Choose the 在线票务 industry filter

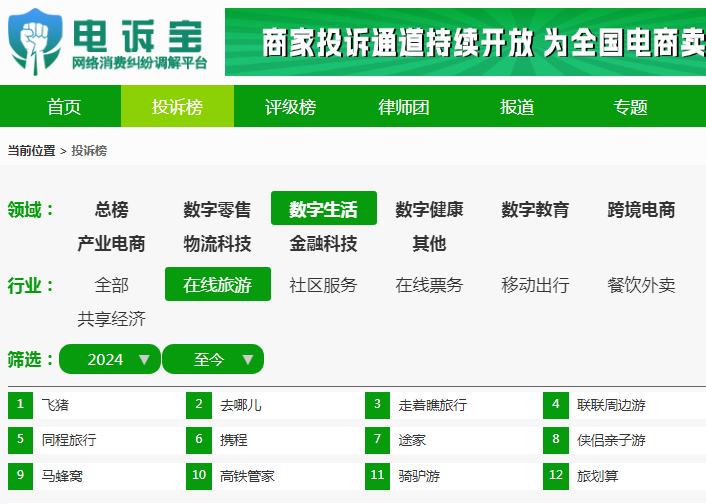430,285
